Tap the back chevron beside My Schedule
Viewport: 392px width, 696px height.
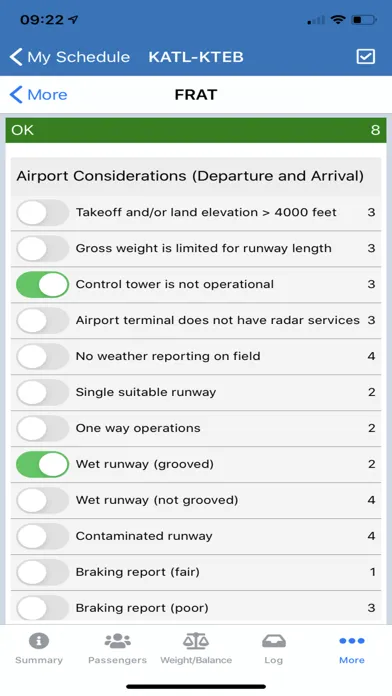16,57
